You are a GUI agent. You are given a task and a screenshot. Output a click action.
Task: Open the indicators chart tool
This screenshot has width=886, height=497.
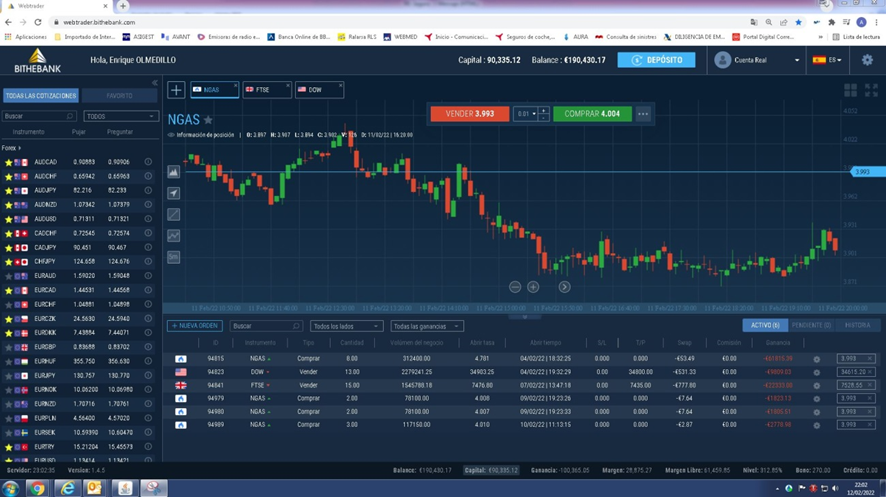coord(173,236)
